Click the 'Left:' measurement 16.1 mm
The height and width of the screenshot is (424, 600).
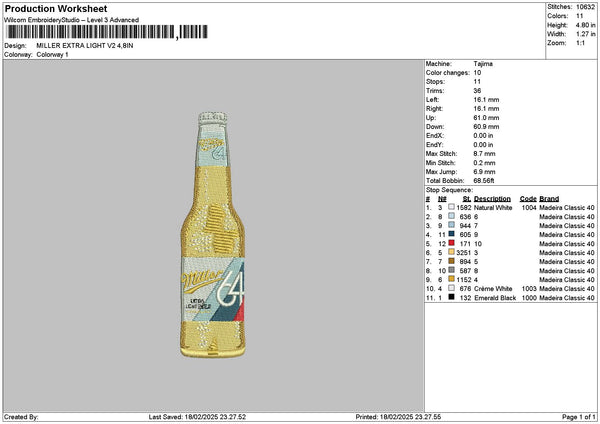[486, 100]
